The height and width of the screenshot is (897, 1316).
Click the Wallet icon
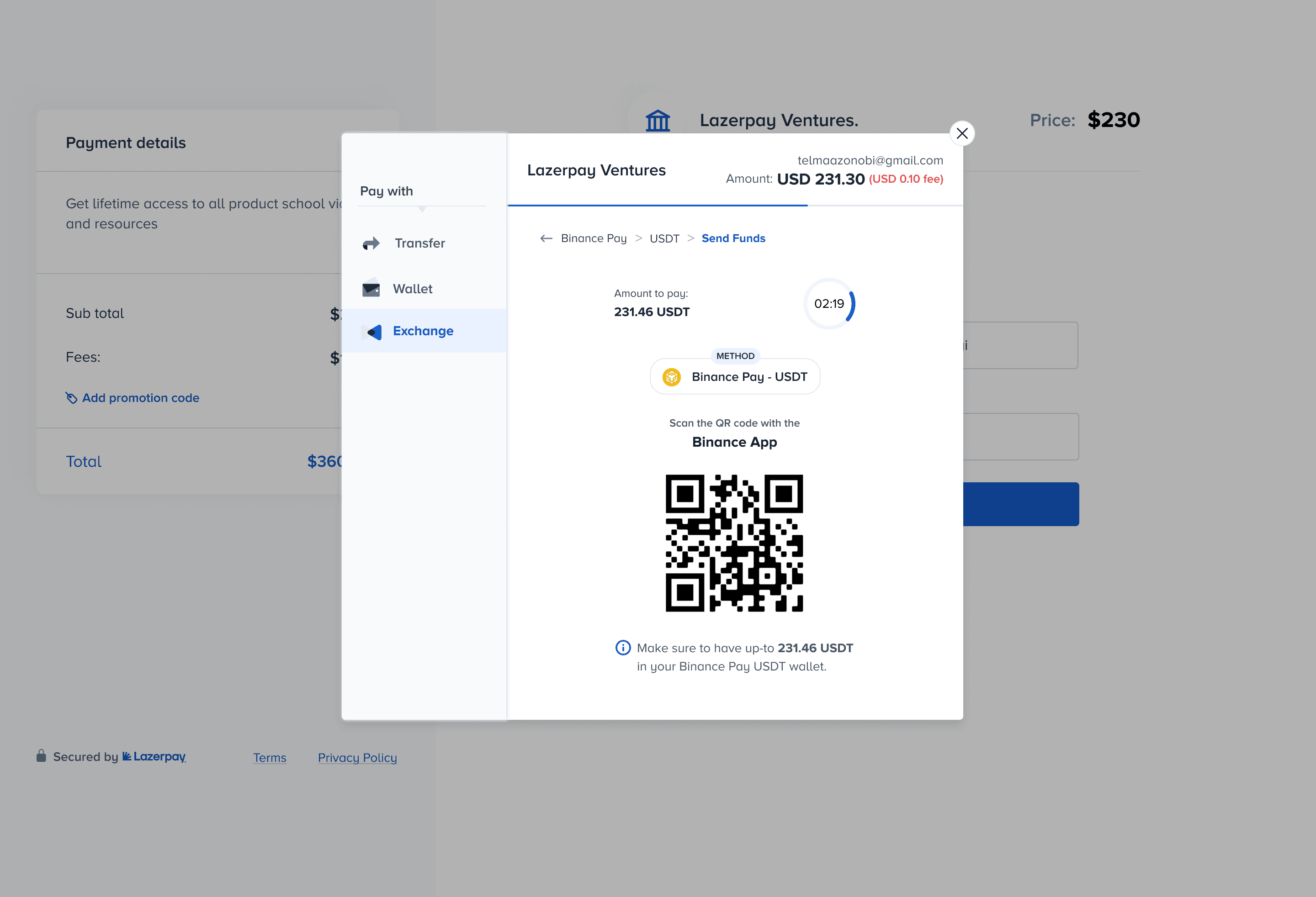coord(371,288)
